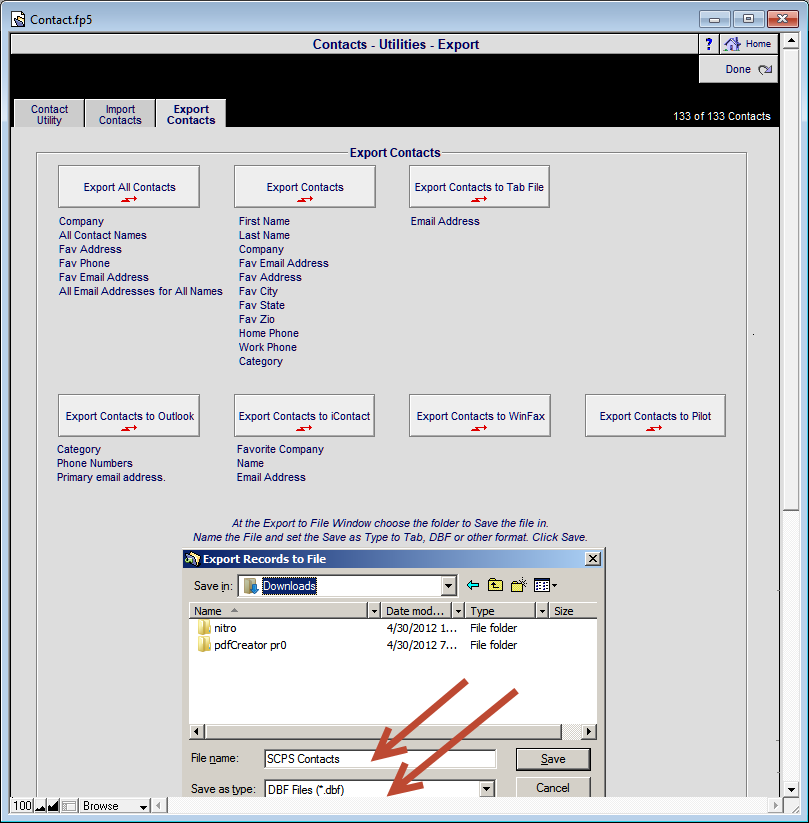Click the Size column header
The width and height of the screenshot is (809, 823).
(x=573, y=611)
